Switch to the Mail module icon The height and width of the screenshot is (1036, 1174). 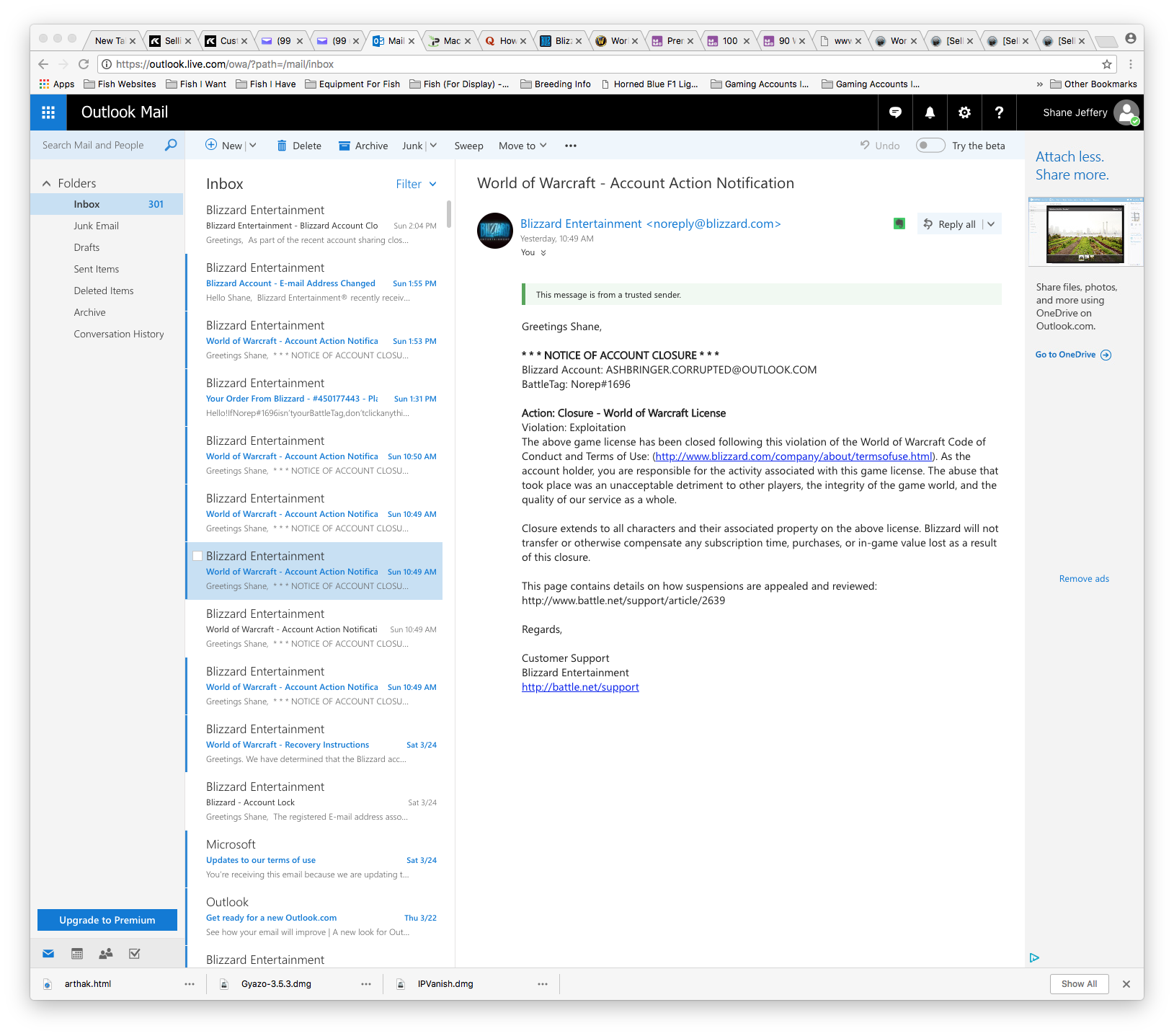coord(48,954)
